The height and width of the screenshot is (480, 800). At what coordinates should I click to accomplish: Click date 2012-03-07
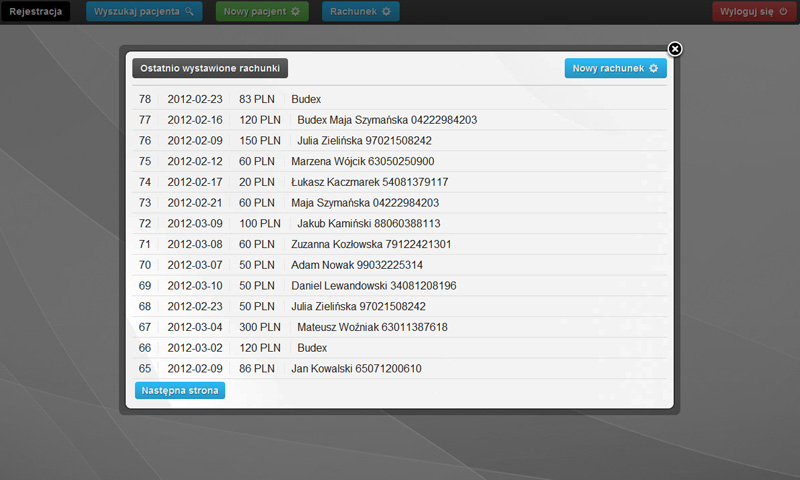point(195,265)
